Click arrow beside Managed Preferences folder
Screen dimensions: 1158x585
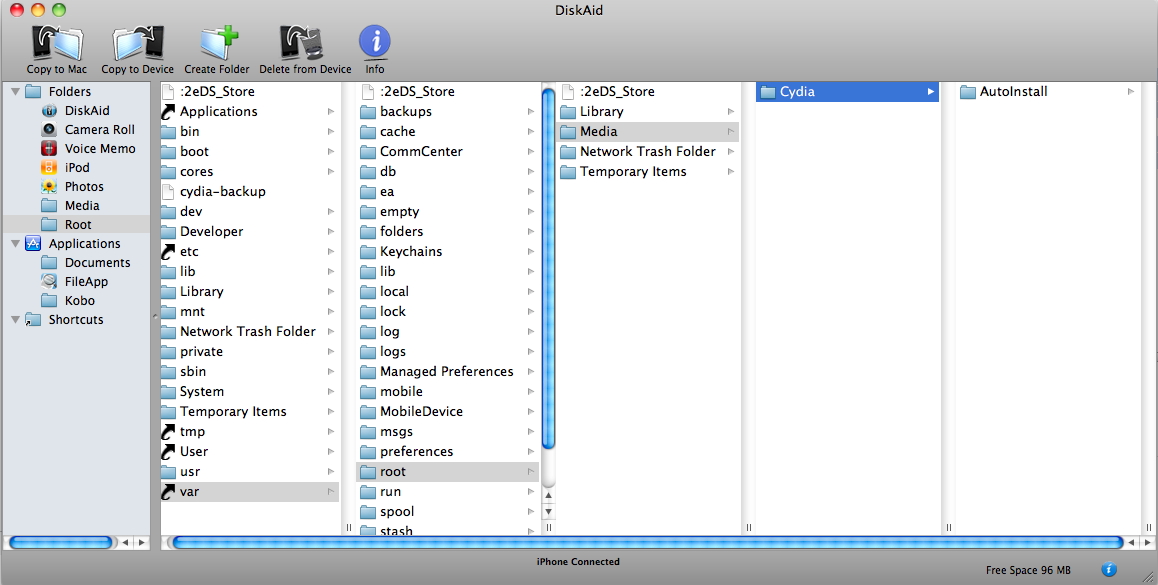(530, 372)
